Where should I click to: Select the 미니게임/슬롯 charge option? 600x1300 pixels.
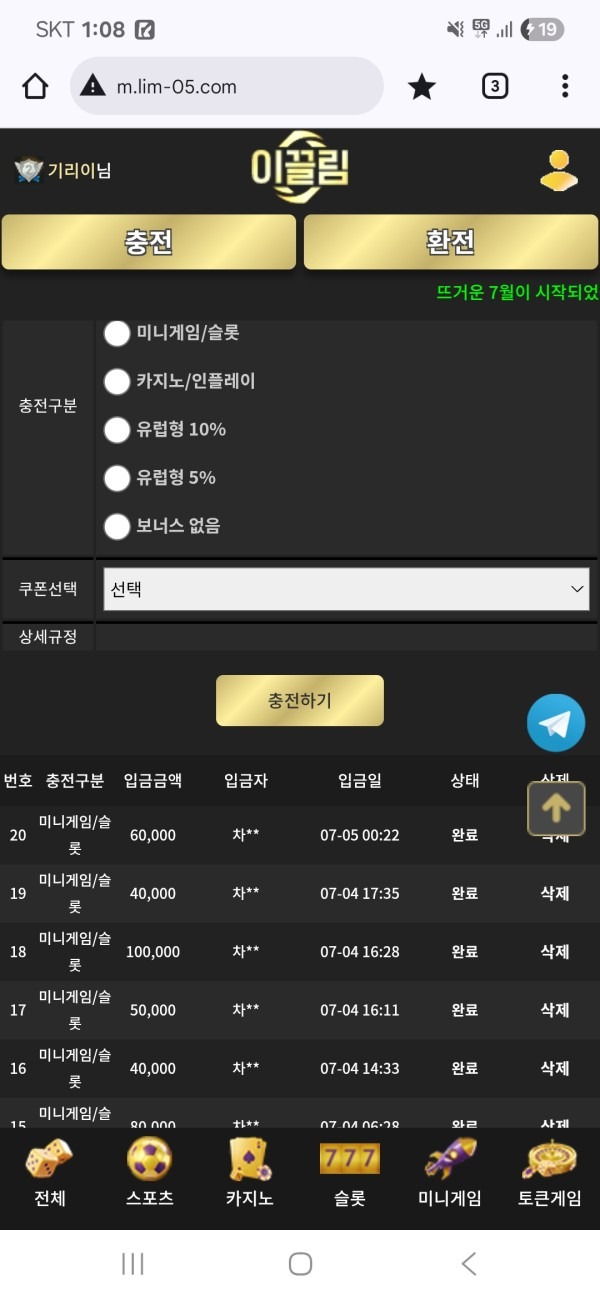(117, 334)
